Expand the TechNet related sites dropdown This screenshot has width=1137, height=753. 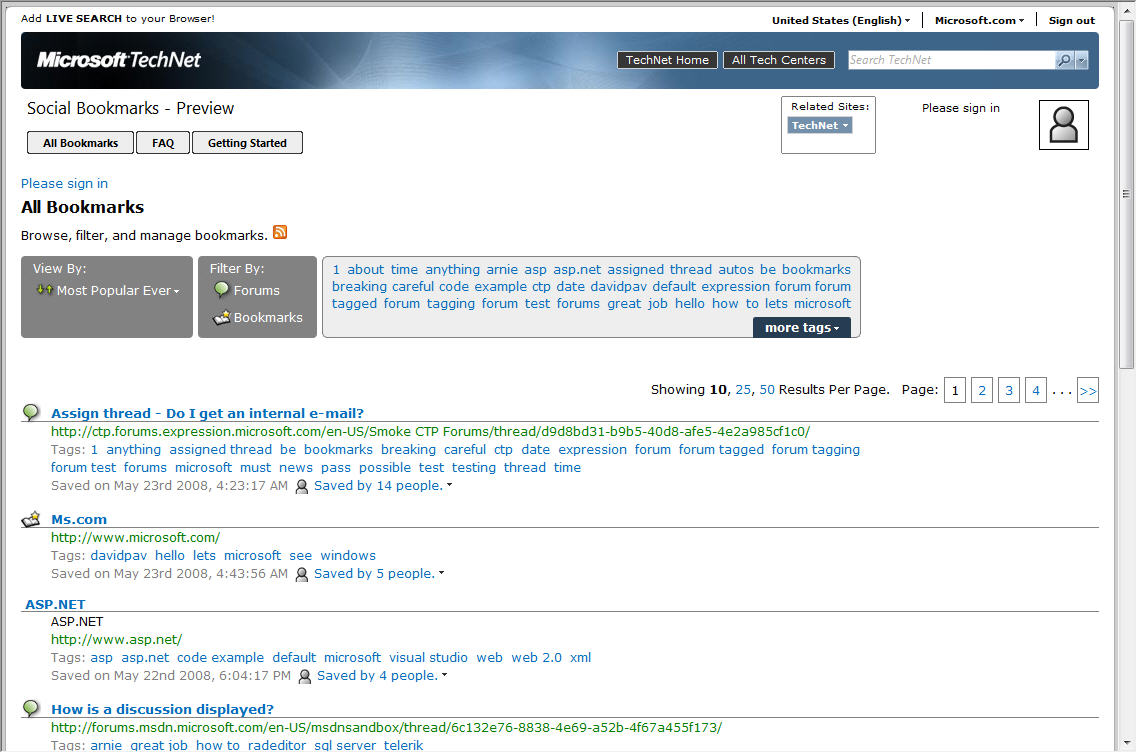pyautogui.click(x=819, y=126)
